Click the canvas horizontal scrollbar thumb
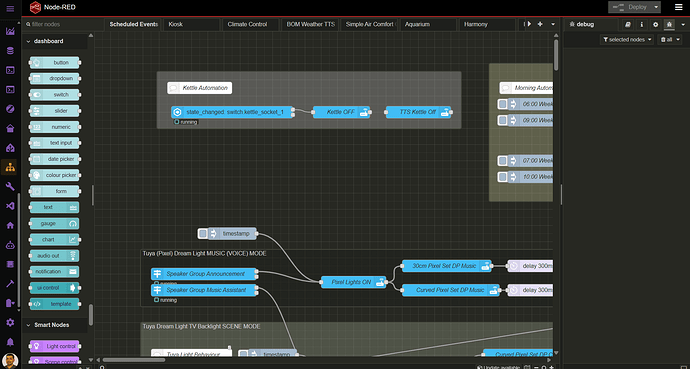 134,360
